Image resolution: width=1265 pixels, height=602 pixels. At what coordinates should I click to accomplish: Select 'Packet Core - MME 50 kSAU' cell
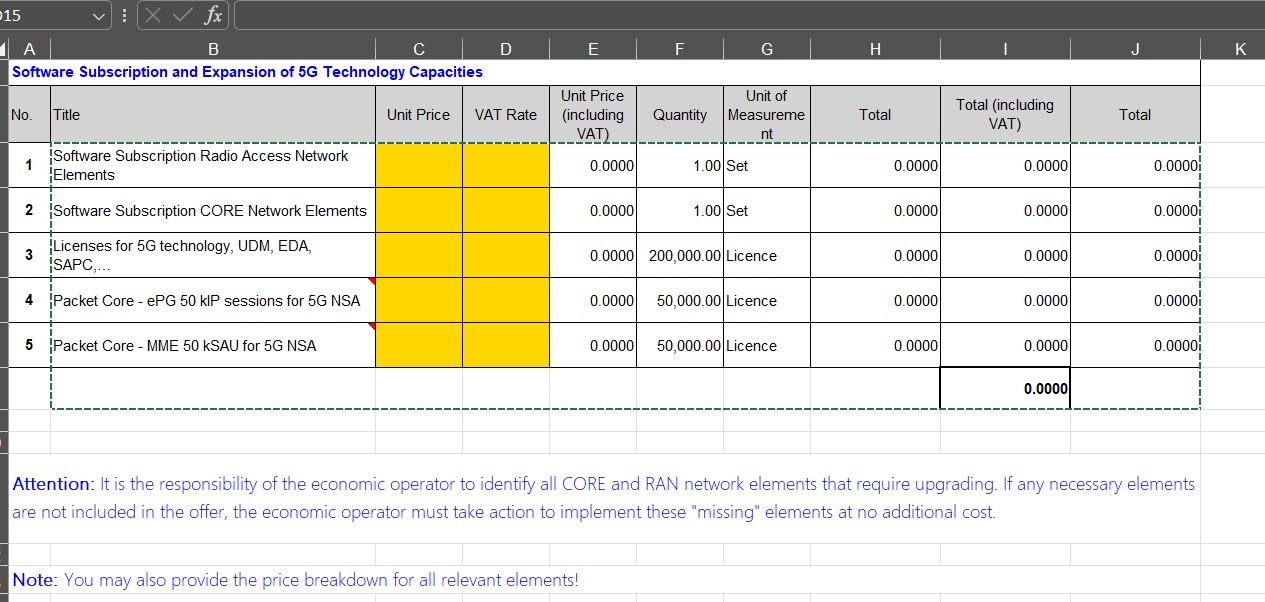click(213, 345)
